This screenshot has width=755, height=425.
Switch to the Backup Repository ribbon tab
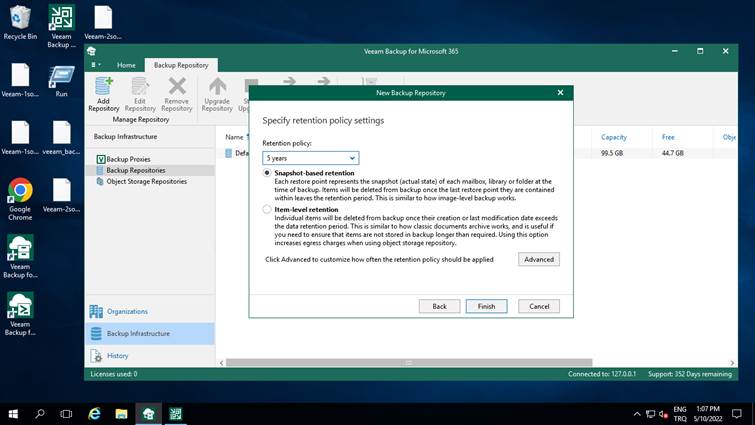(181, 65)
